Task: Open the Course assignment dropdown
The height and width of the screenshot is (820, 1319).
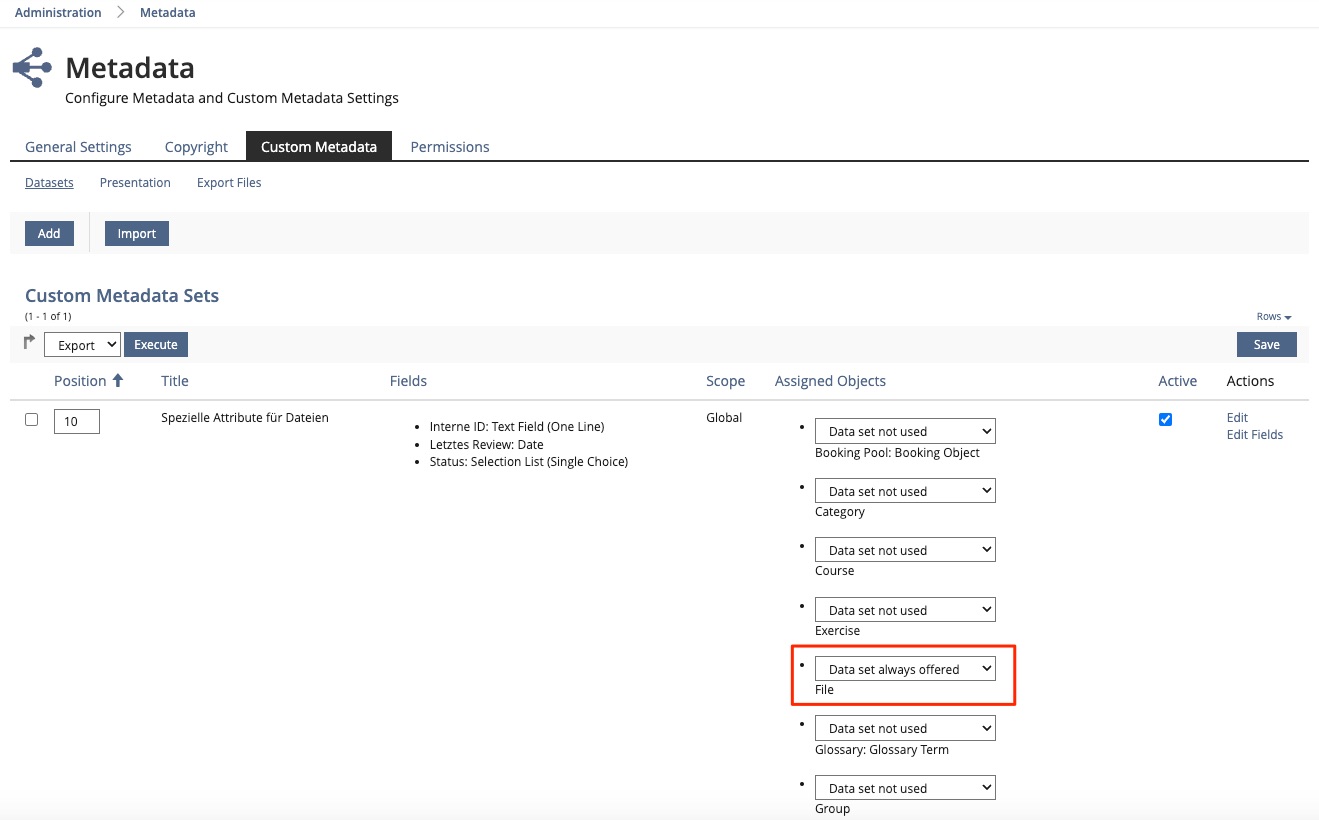Action: click(x=905, y=551)
